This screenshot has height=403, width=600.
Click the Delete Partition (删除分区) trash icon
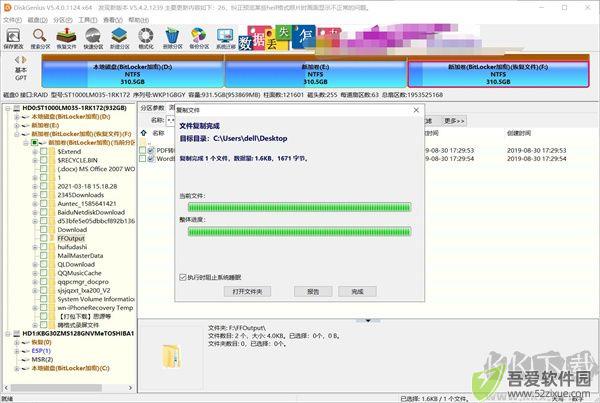[172, 36]
